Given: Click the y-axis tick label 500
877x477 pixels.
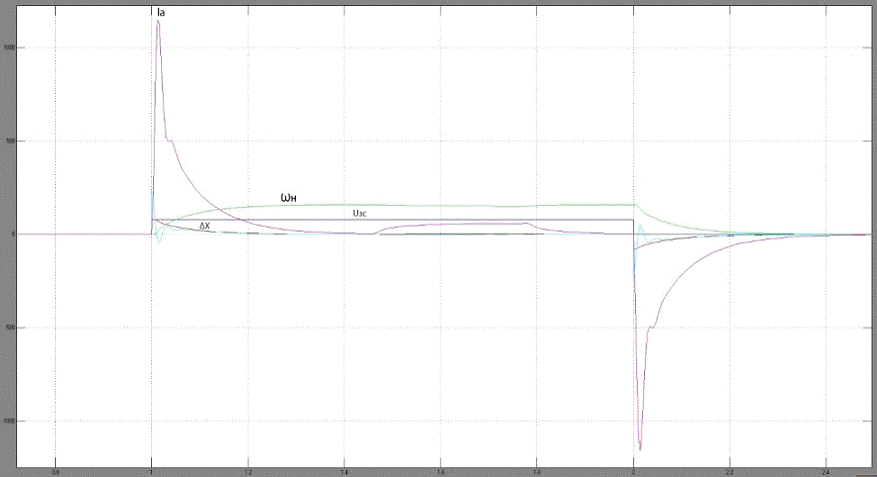Looking at the screenshot, I should click(x=8, y=141).
